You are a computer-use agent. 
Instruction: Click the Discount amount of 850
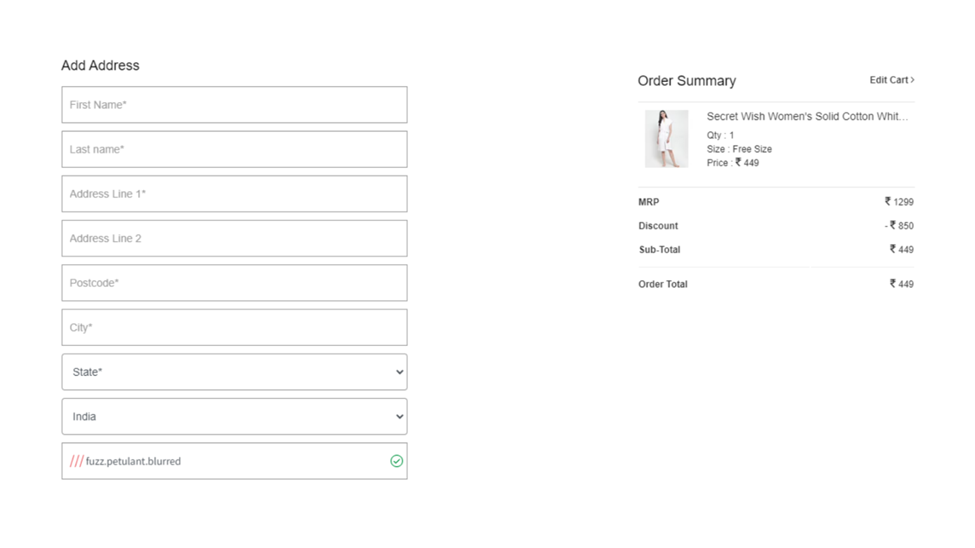(904, 226)
